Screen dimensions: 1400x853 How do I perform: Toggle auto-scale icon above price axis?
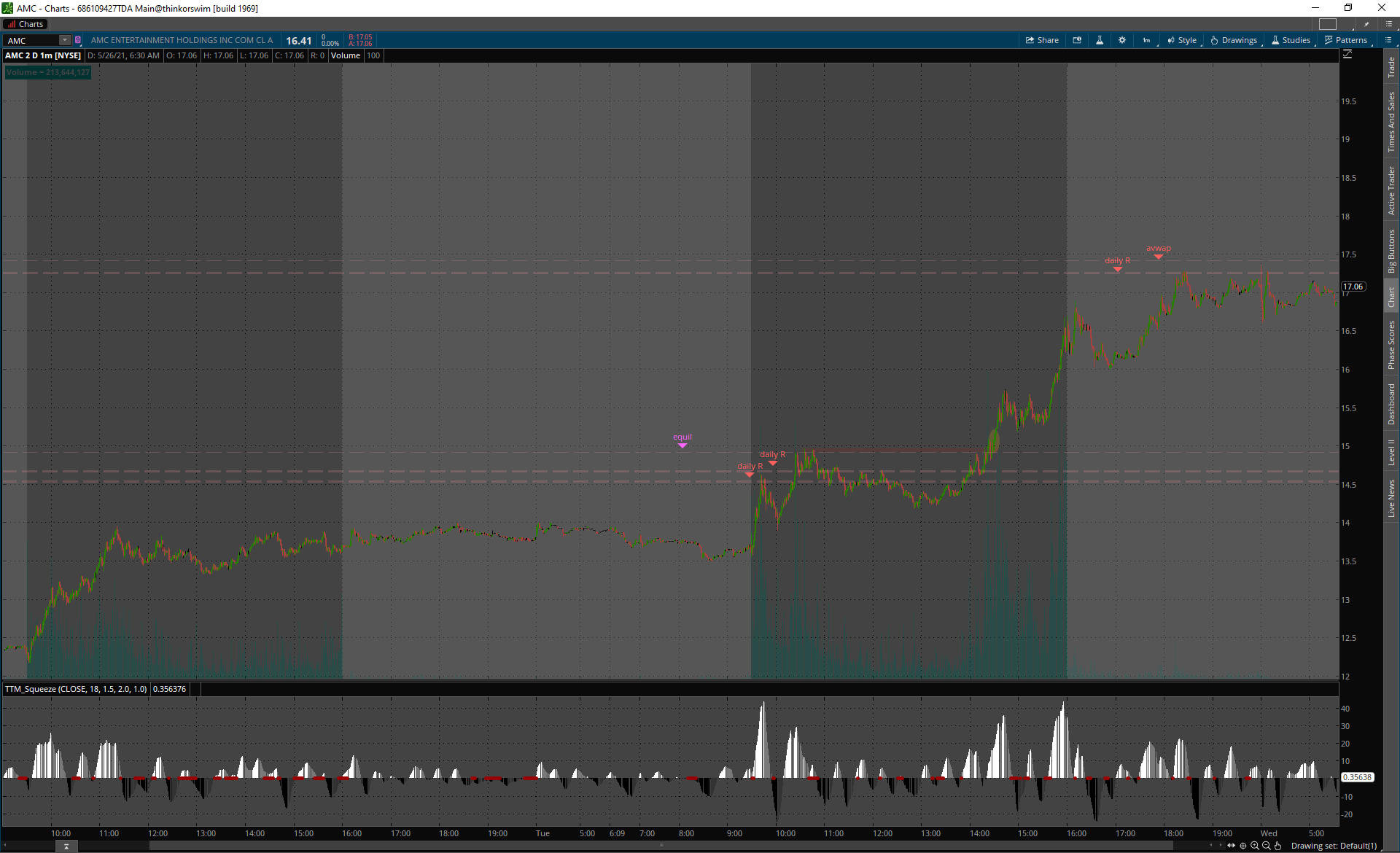(1347, 55)
